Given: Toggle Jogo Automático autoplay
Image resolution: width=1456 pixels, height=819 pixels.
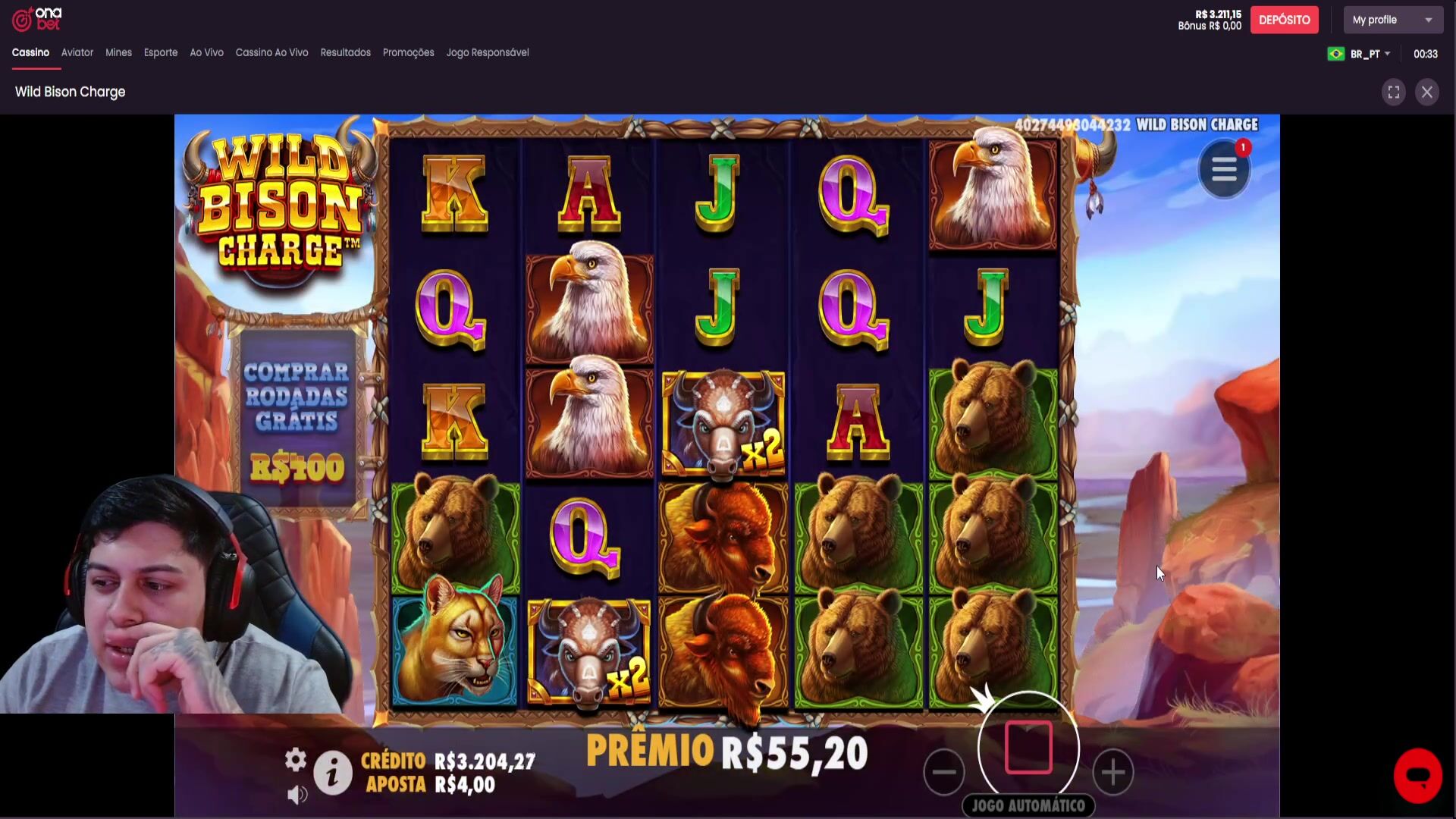Looking at the screenshot, I should 1028,805.
